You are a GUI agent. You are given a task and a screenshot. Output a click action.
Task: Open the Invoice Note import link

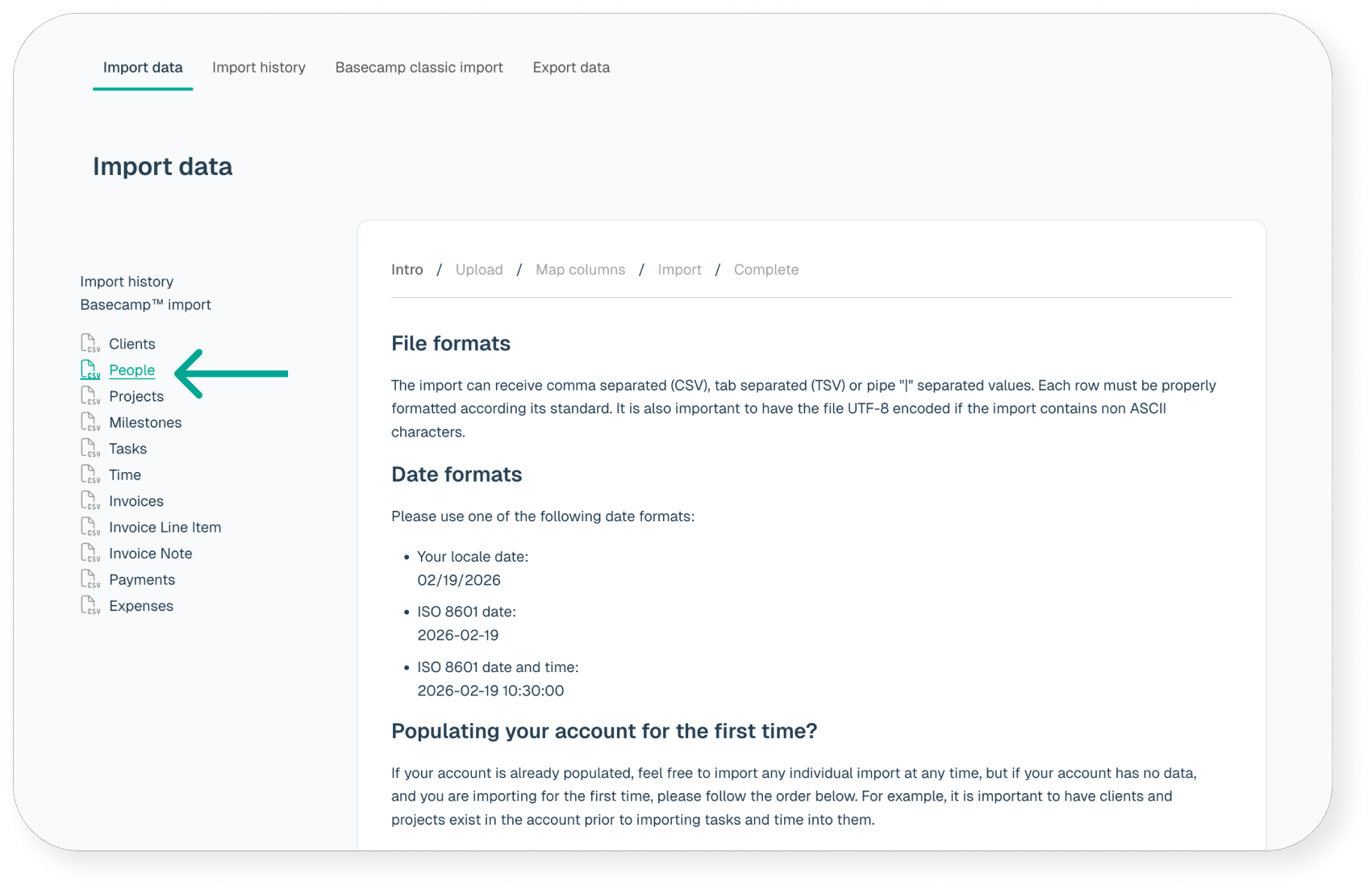(x=150, y=554)
